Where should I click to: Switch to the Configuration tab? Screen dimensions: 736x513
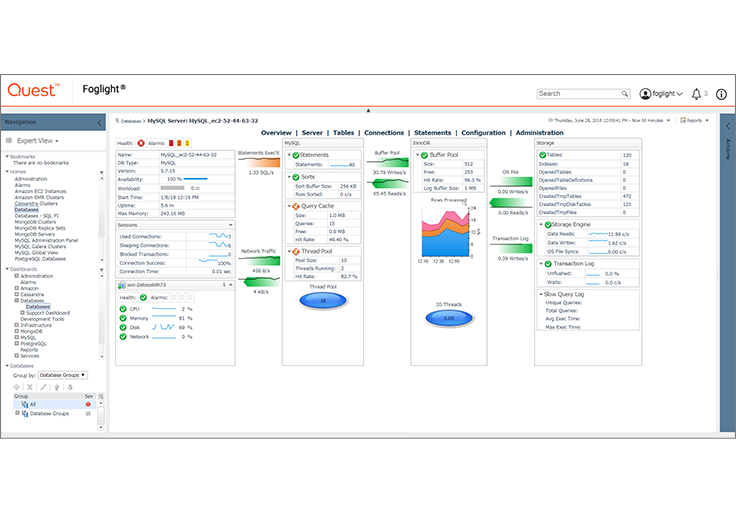click(x=483, y=133)
